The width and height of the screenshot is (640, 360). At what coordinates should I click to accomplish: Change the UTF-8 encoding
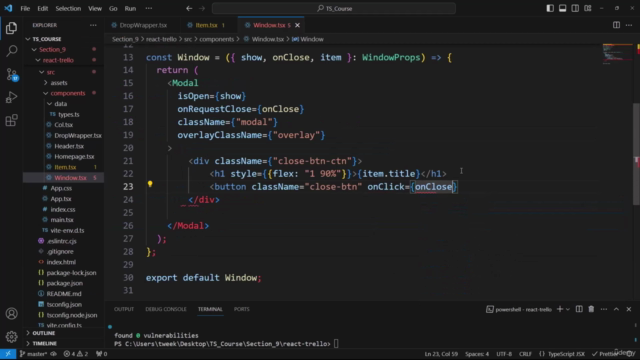(504, 354)
